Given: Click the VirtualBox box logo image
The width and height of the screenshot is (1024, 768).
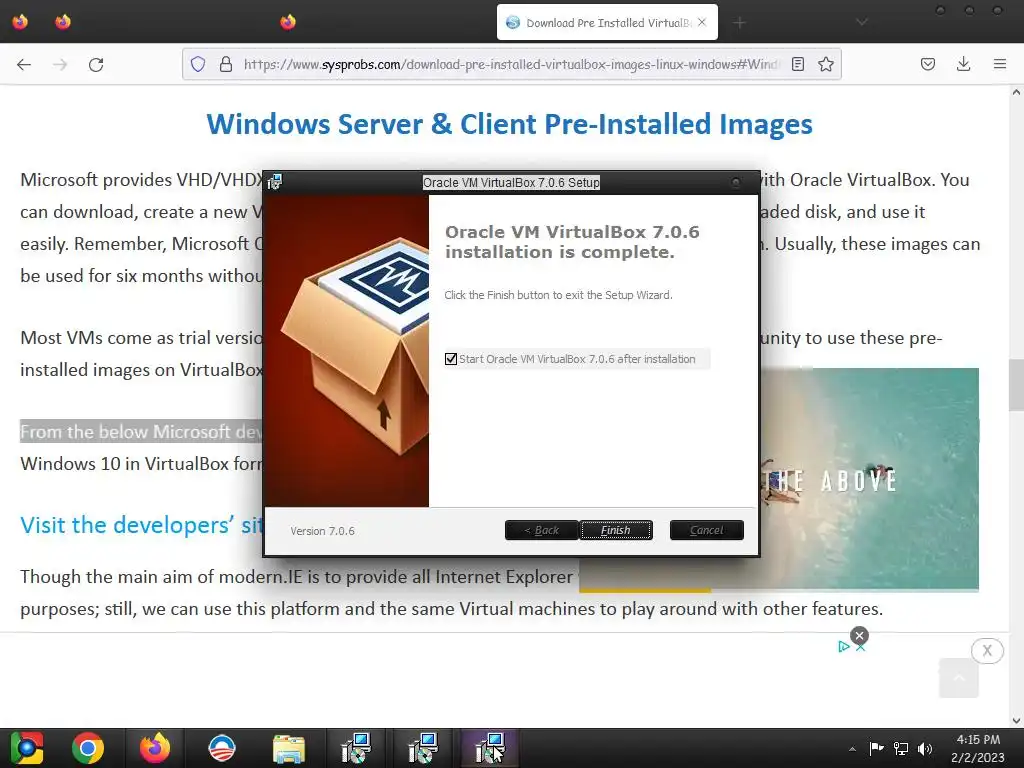Looking at the screenshot, I should click(346, 351).
